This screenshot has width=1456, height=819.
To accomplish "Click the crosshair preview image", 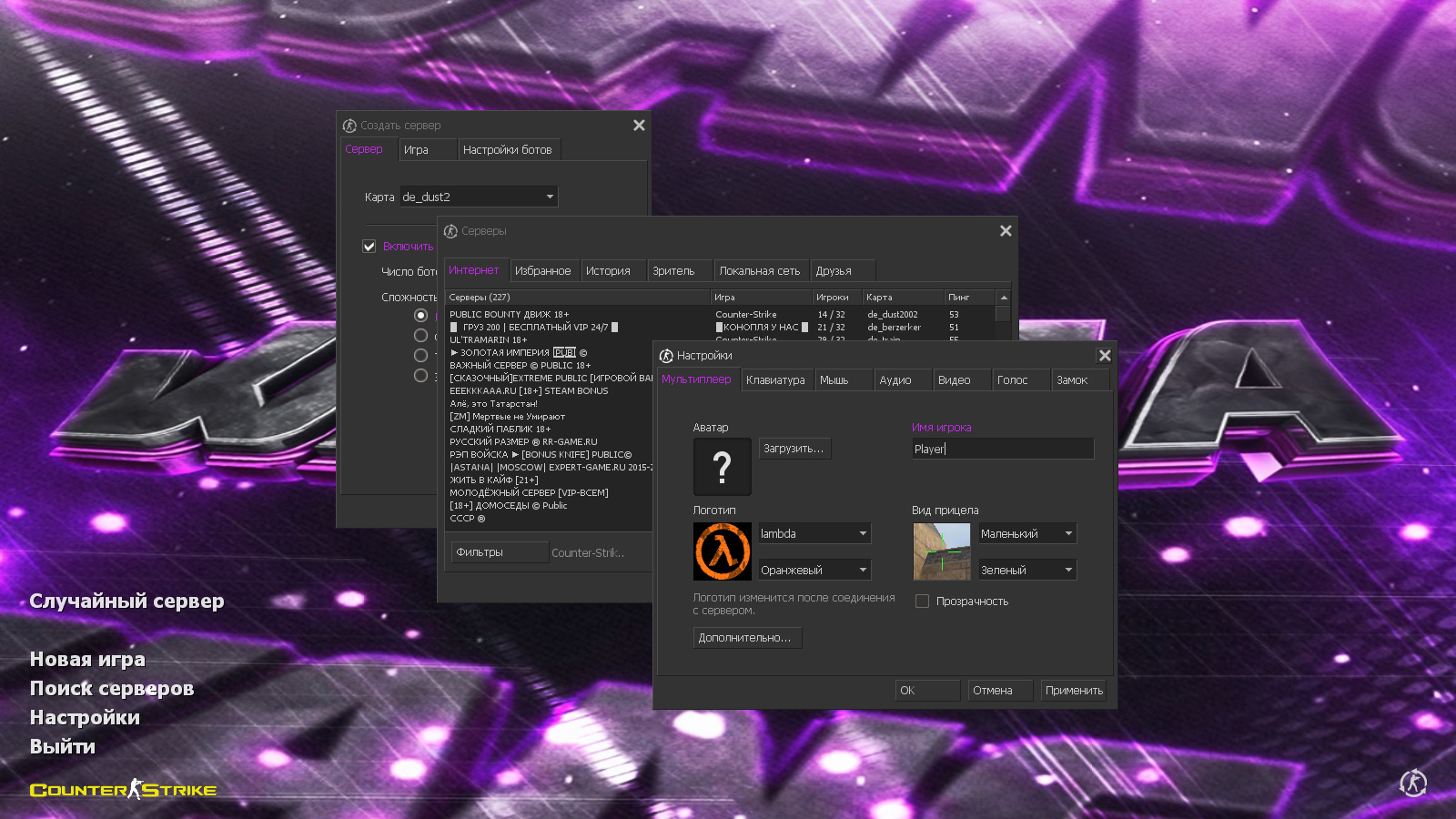I will click(941, 551).
